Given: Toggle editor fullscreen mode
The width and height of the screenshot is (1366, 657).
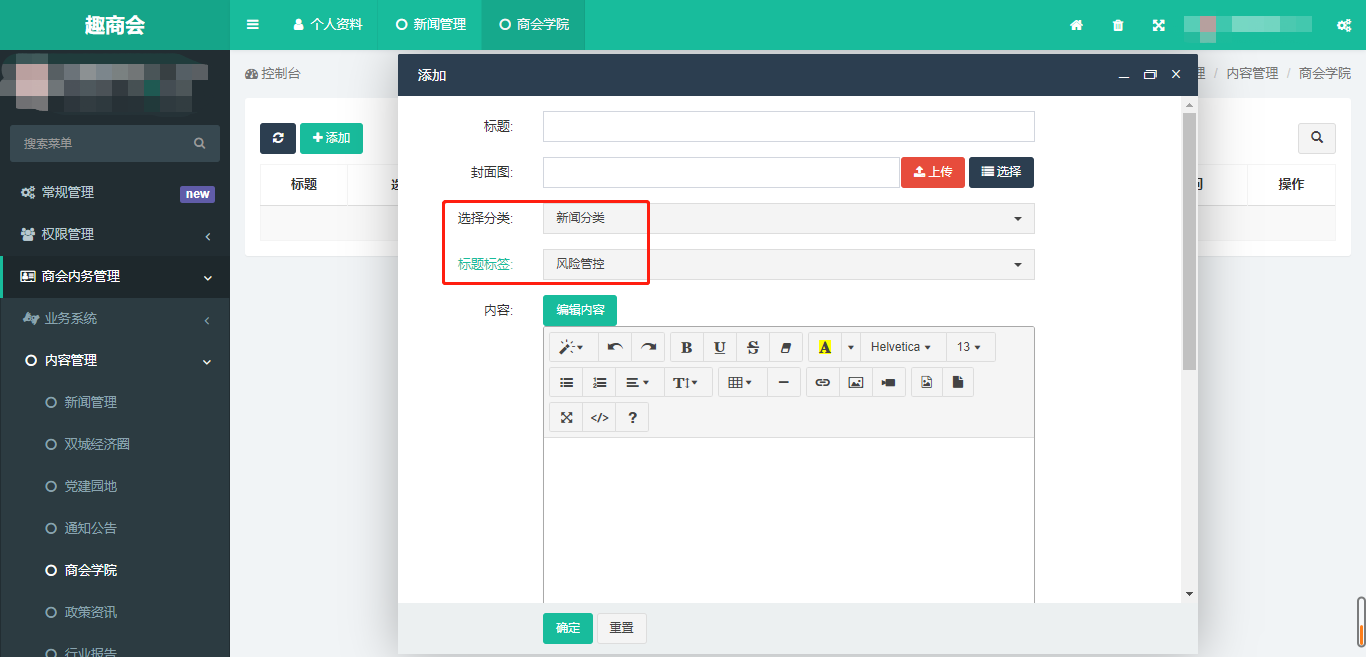Looking at the screenshot, I should point(566,418).
